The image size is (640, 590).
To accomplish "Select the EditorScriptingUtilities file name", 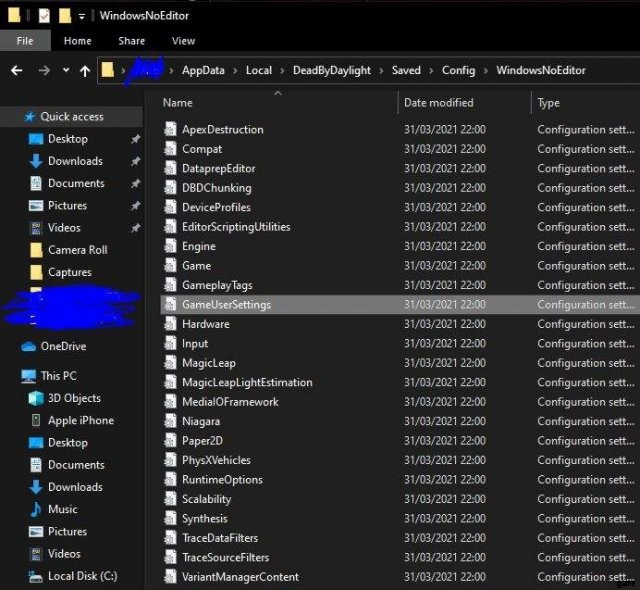I will (x=236, y=227).
